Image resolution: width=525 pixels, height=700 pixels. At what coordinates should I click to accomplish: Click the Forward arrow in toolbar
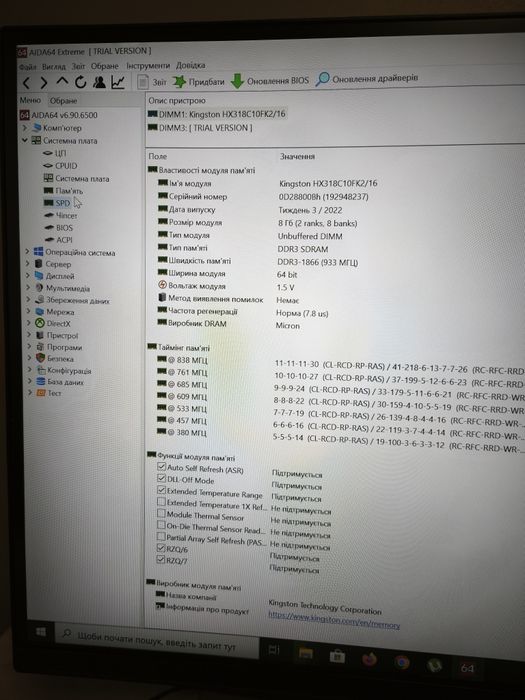tap(44, 83)
